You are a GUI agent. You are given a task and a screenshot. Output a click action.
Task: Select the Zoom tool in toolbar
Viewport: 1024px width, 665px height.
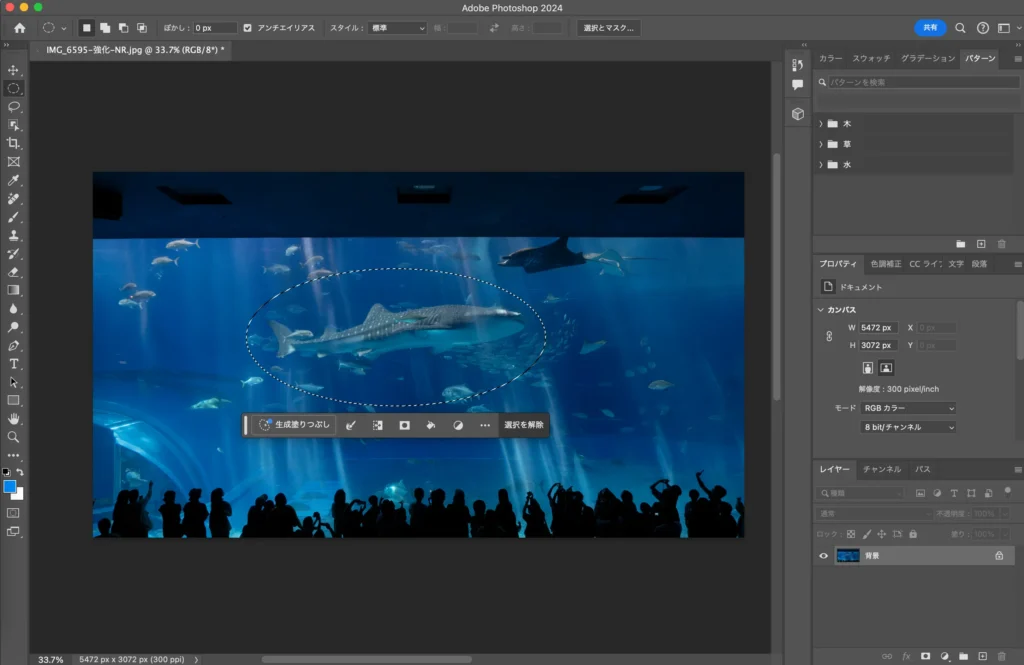pyautogui.click(x=14, y=437)
